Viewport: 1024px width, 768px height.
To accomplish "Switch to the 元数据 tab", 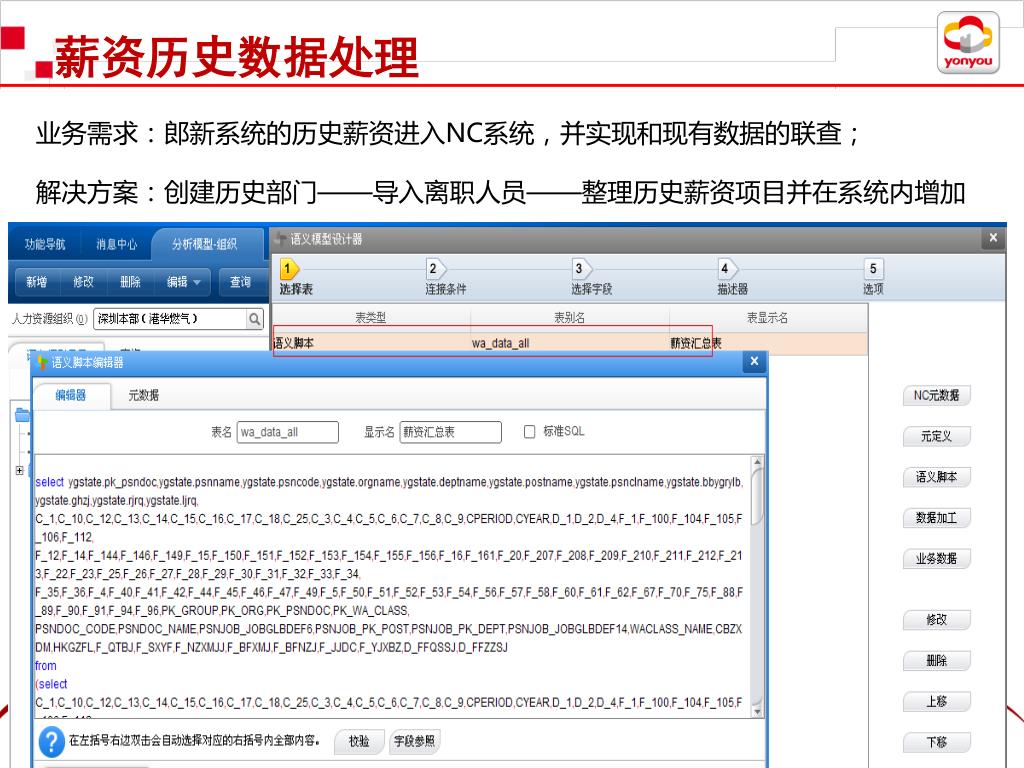I will coord(143,395).
